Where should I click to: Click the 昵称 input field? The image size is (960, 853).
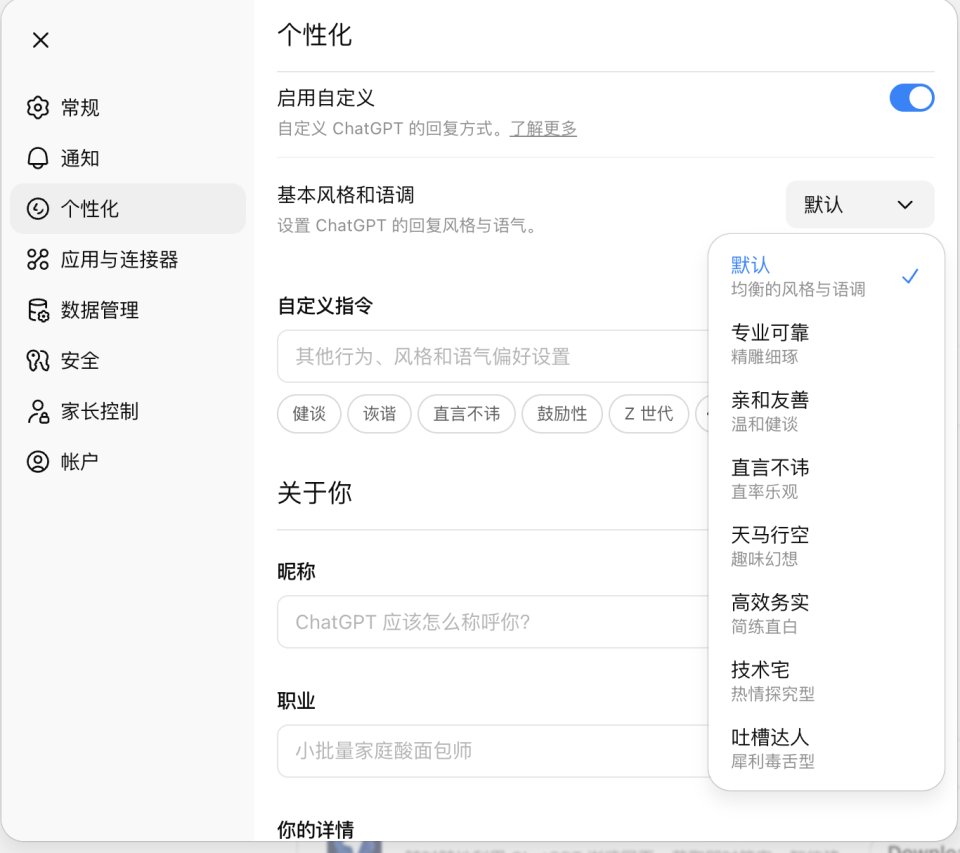492,622
